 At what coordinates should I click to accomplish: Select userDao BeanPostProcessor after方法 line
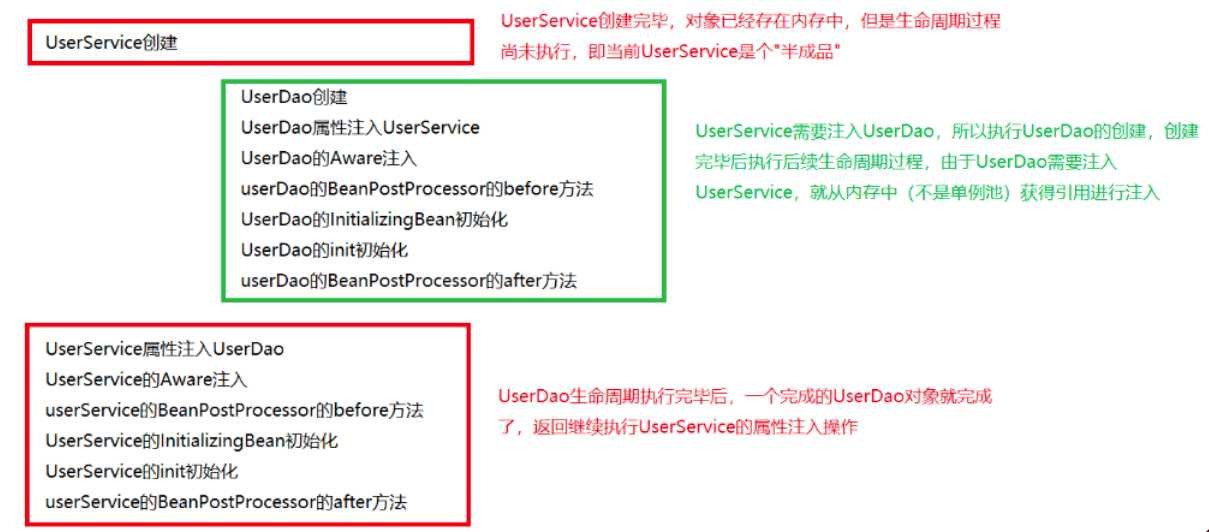tap(409, 281)
